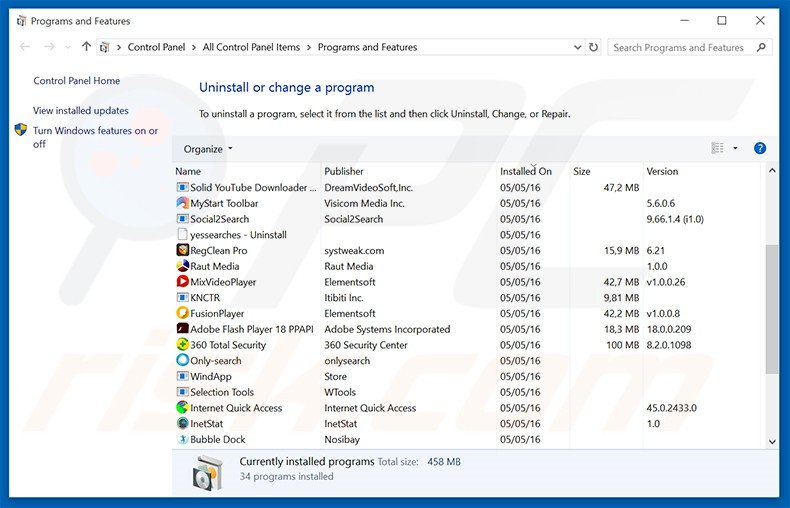Viewport: 790px width, 508px height.
Task: Open help with the question mark icon
Action: tap(759, 148)
